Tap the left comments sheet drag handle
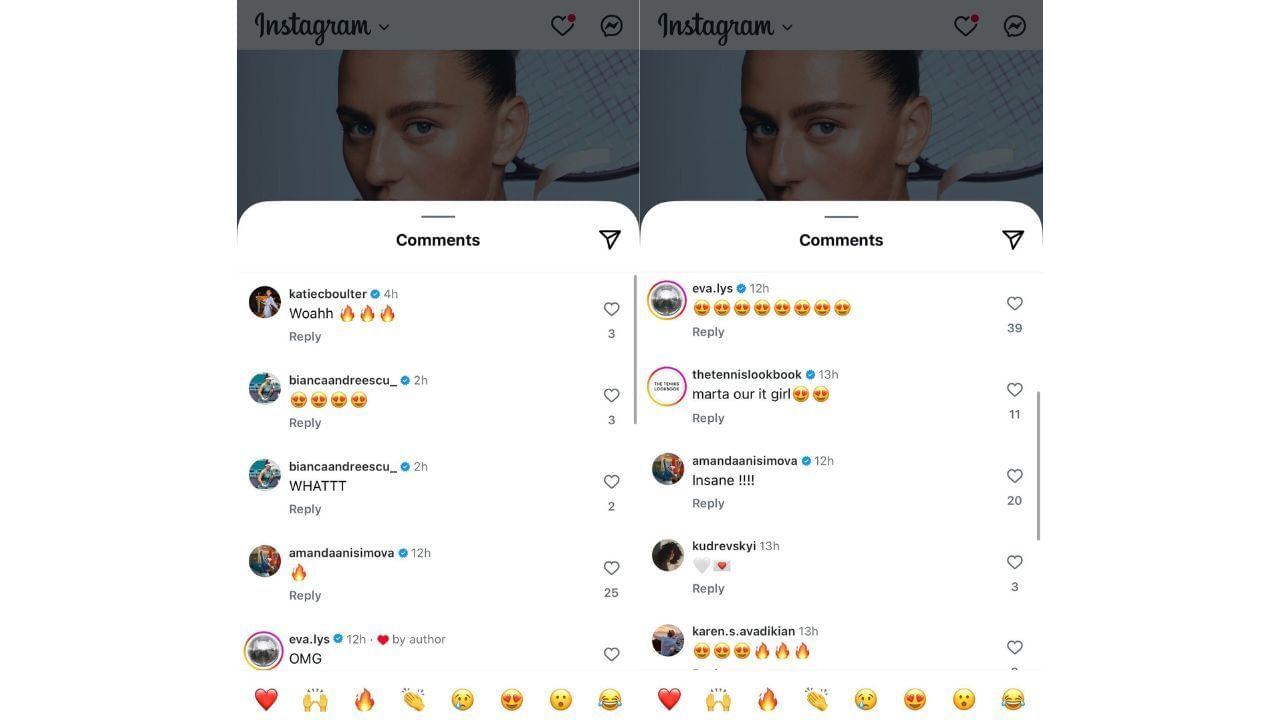Viewport: 1280px width, 720px height. 438,216
